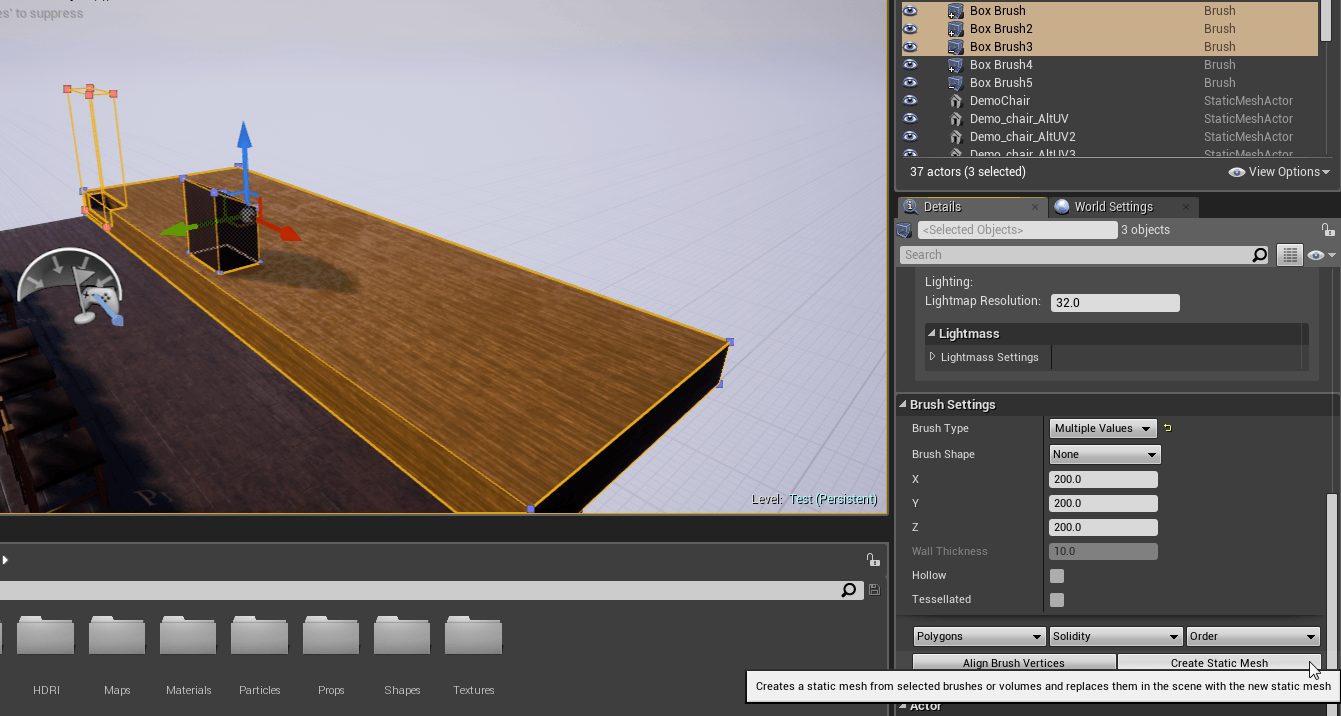Click the Align Brush Vertices button

(1013, 663)
